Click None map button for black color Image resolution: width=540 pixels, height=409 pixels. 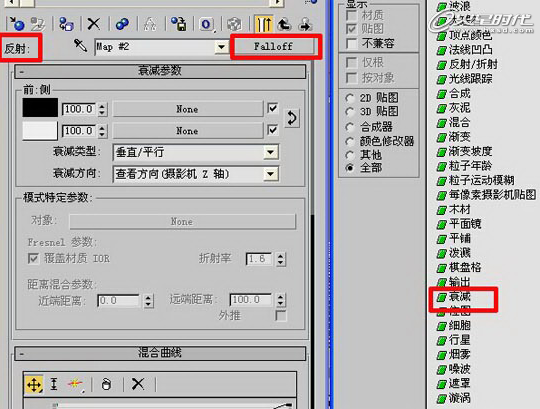tap(187, 109)
